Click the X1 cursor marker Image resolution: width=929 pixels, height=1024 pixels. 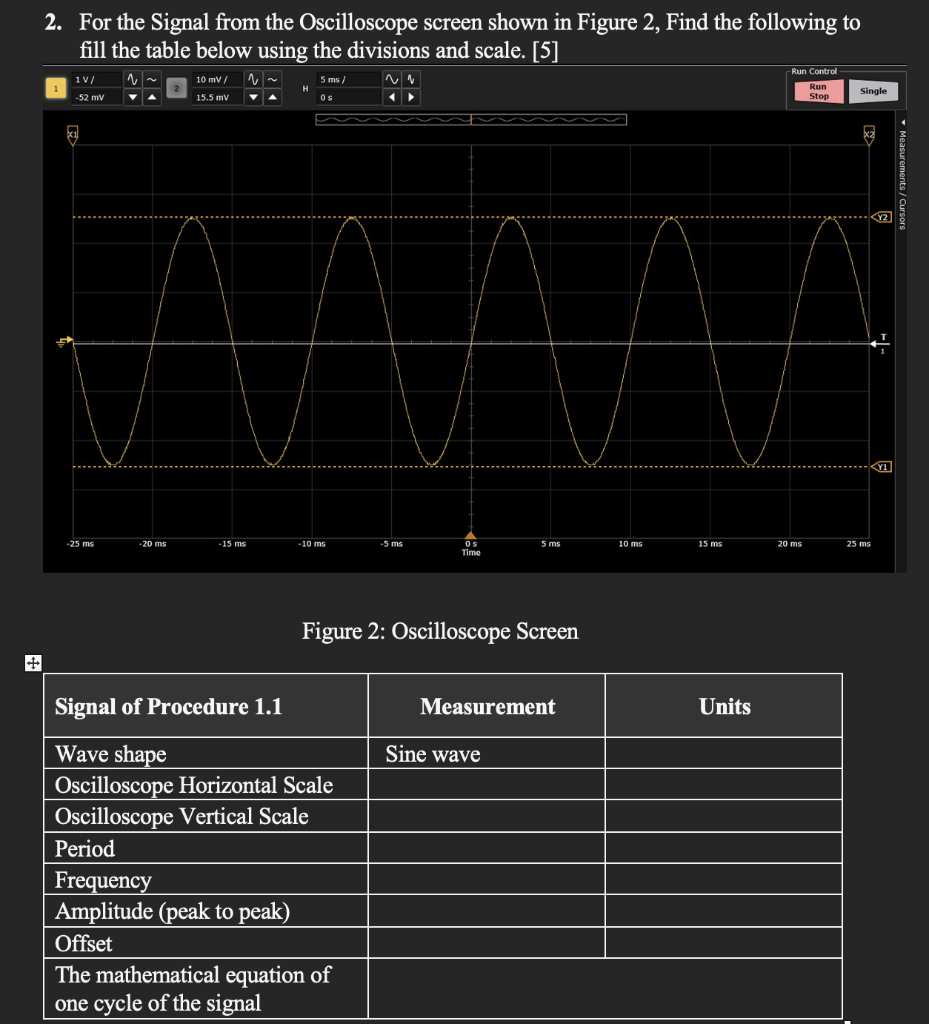(70, 132)
